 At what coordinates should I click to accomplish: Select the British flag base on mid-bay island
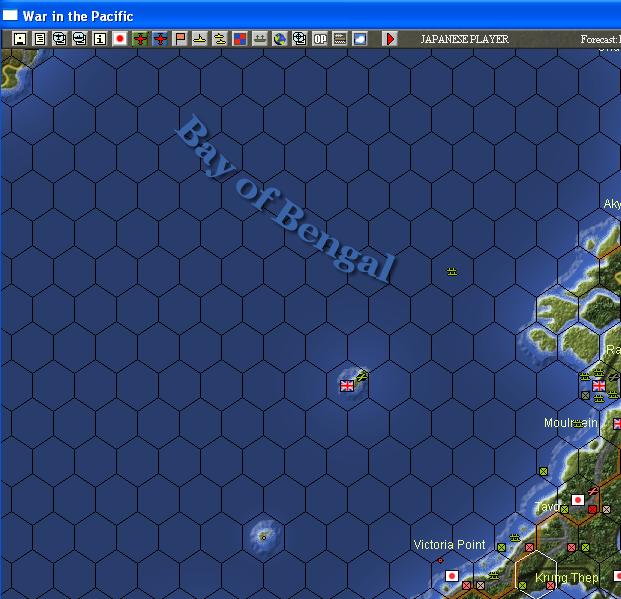(347, 385)
